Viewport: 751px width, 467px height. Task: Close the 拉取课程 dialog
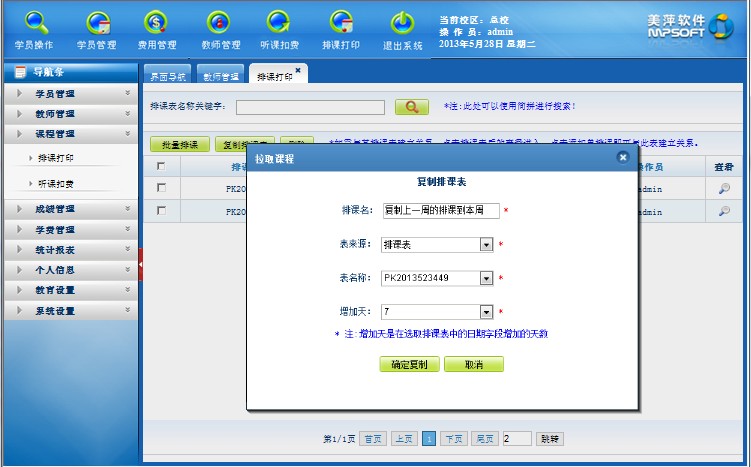(623, 157)
